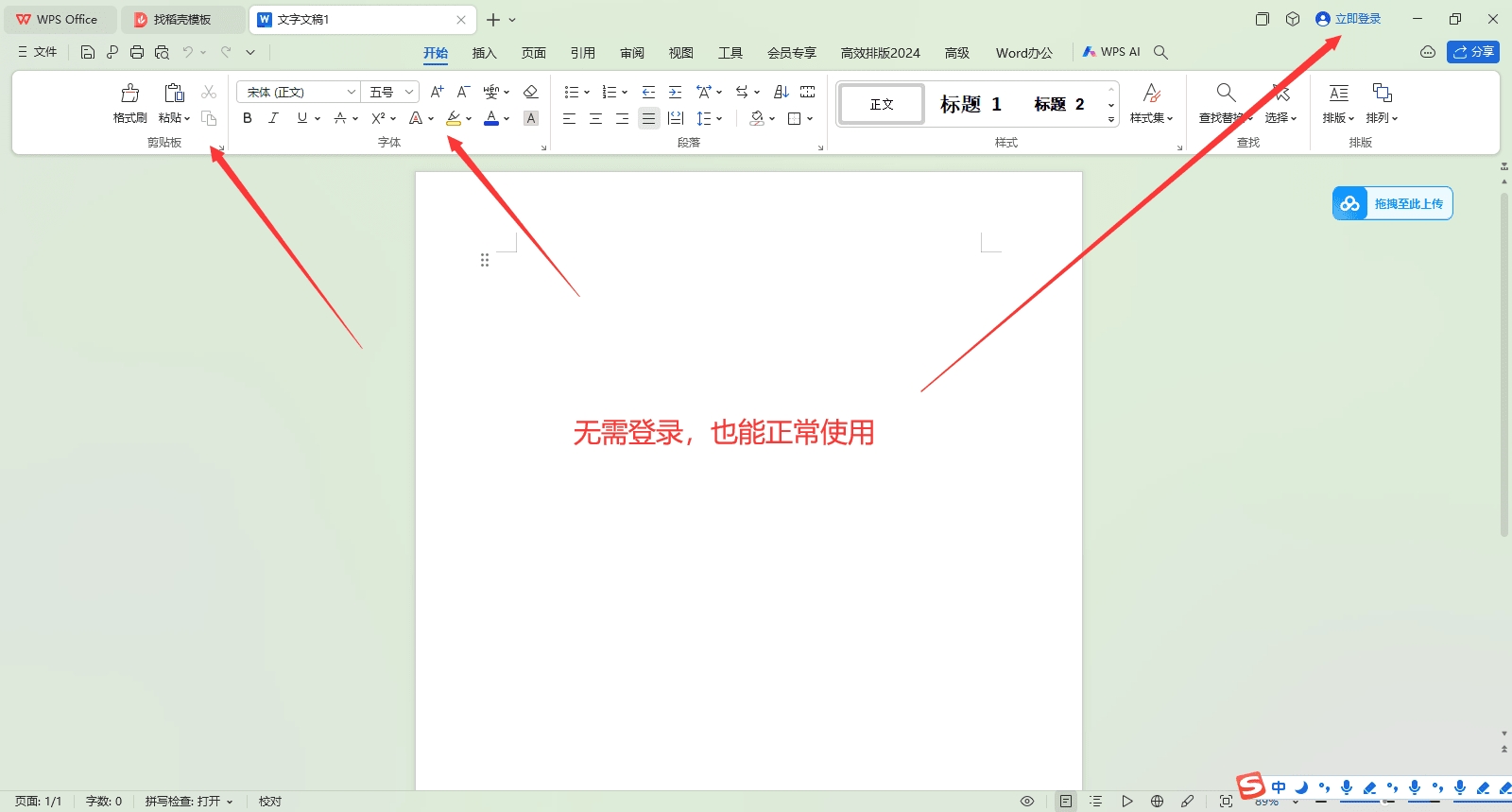The height and width of the screenshot is (812, 1512).
Task: Click the 立即登录 login link
Action: click(x=1357, y=19)
